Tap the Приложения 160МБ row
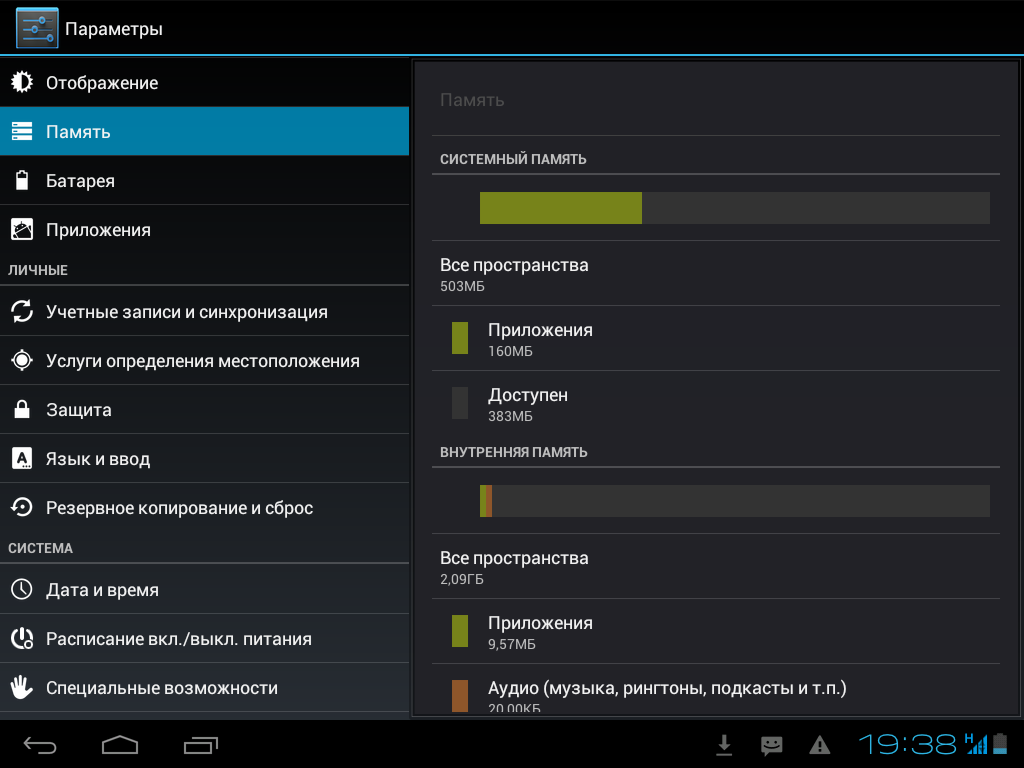This screenshot has height=768, width=1024. coord(716,338)
